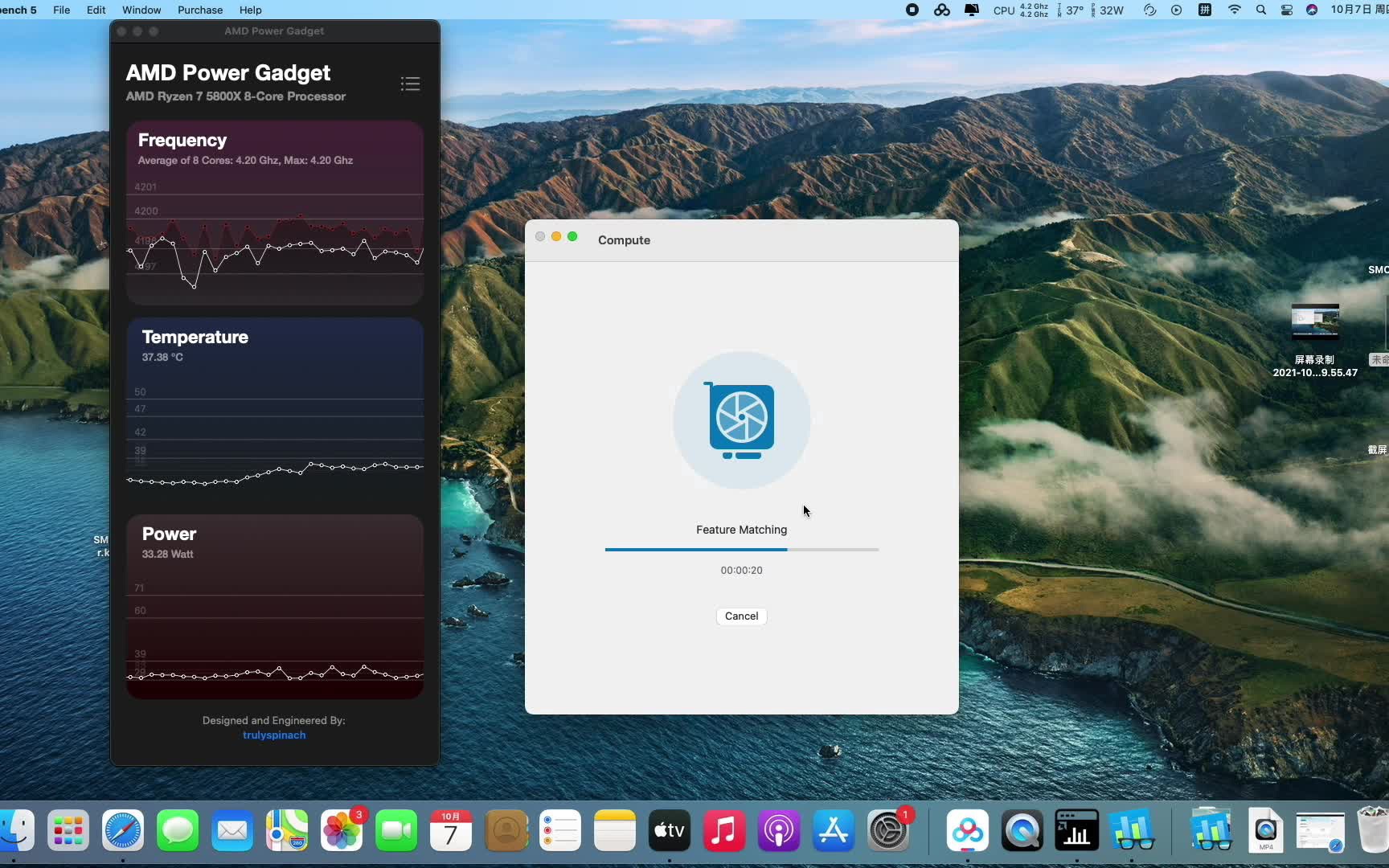
Task: Open the CPU frequency status item in menu bar
Action: click(x=1021, y=10)
